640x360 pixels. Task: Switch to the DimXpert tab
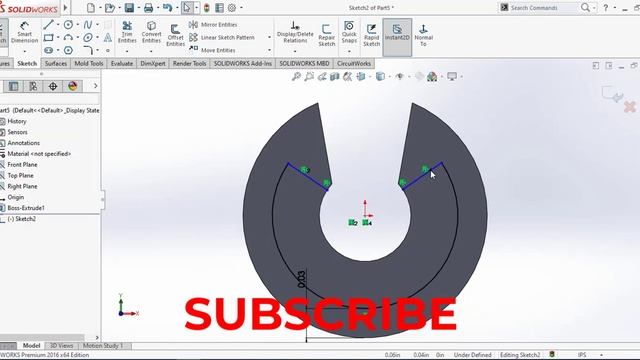pos(153,64)
